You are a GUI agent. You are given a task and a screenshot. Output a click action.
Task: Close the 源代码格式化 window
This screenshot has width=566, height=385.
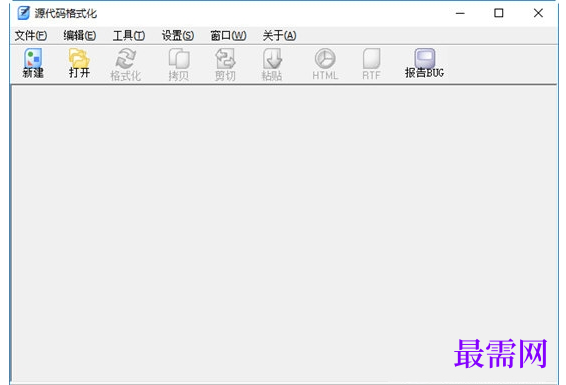tap(538, 13)
